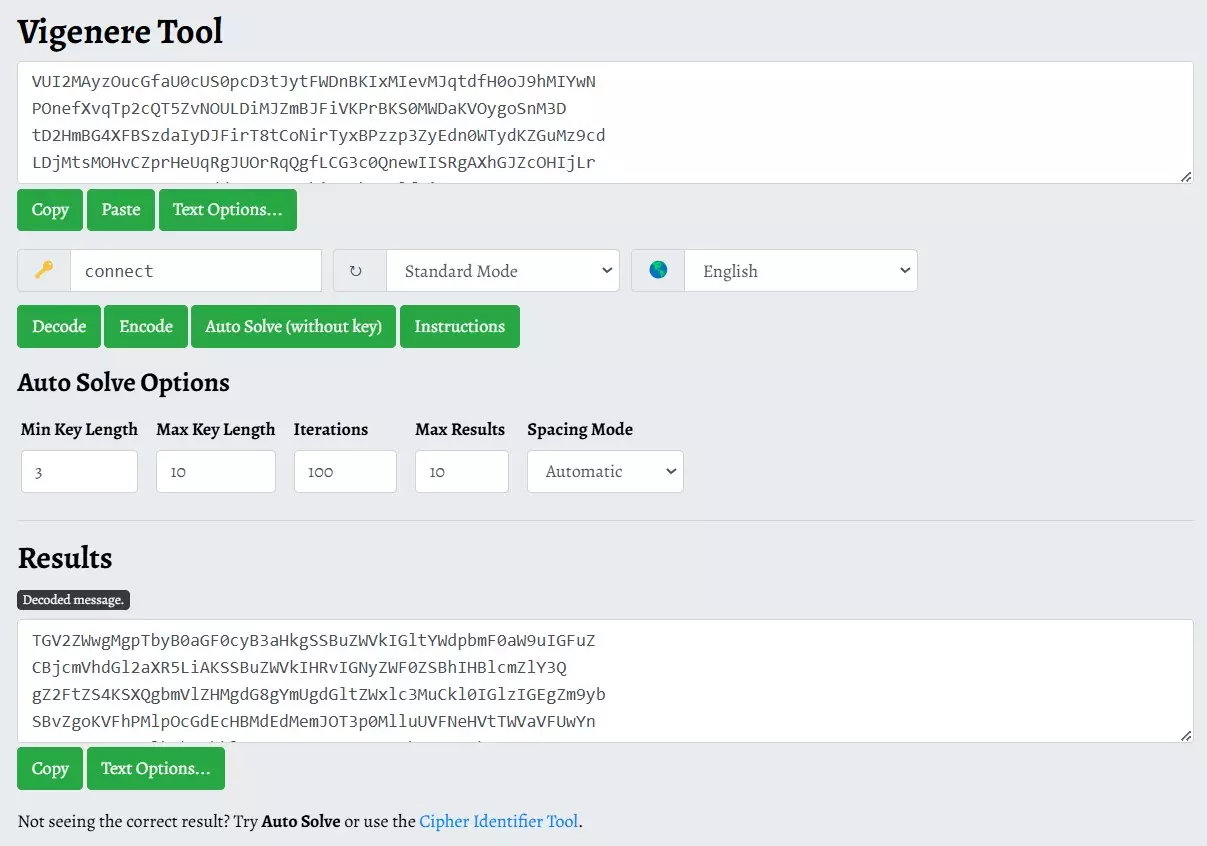Expand the Spacing Mode Automatic dropdown
The width and height of the screenshot is (1207, 846).
(x=605, y=471)
